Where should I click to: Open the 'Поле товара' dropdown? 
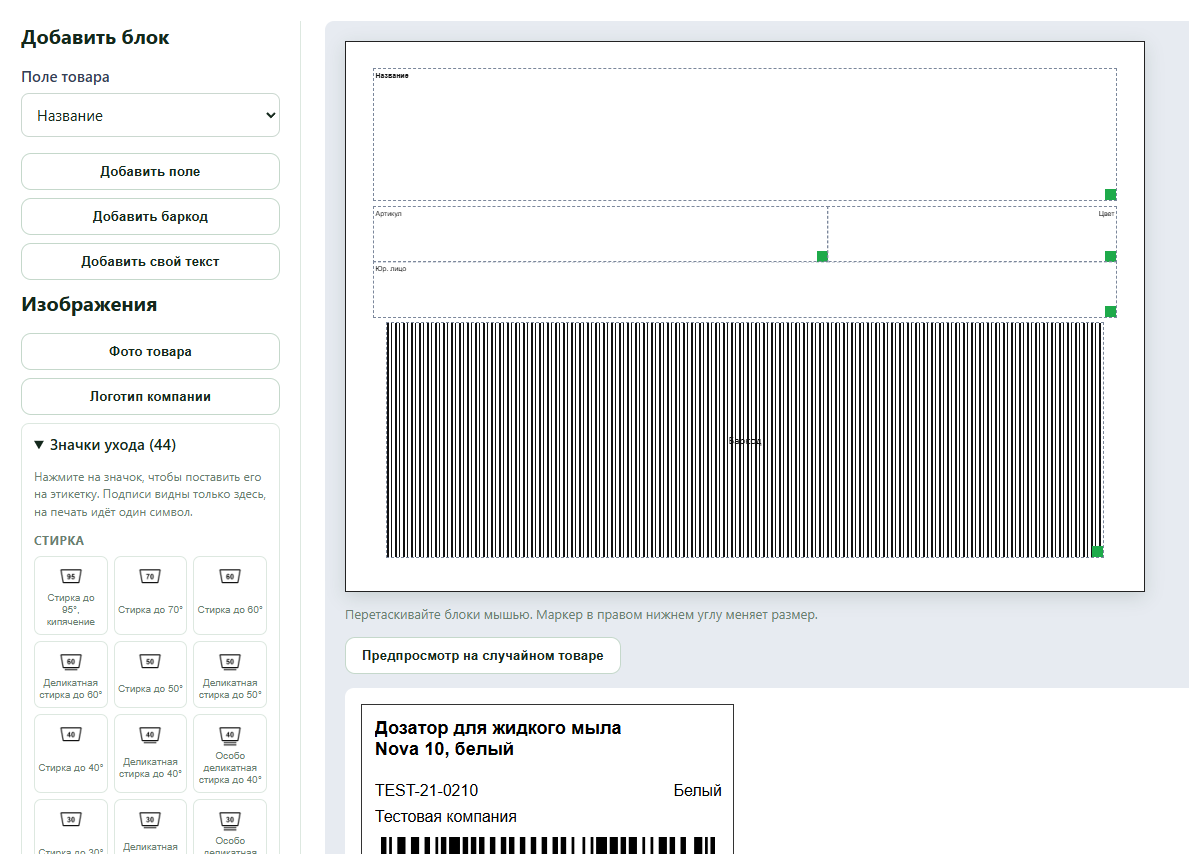150,115
